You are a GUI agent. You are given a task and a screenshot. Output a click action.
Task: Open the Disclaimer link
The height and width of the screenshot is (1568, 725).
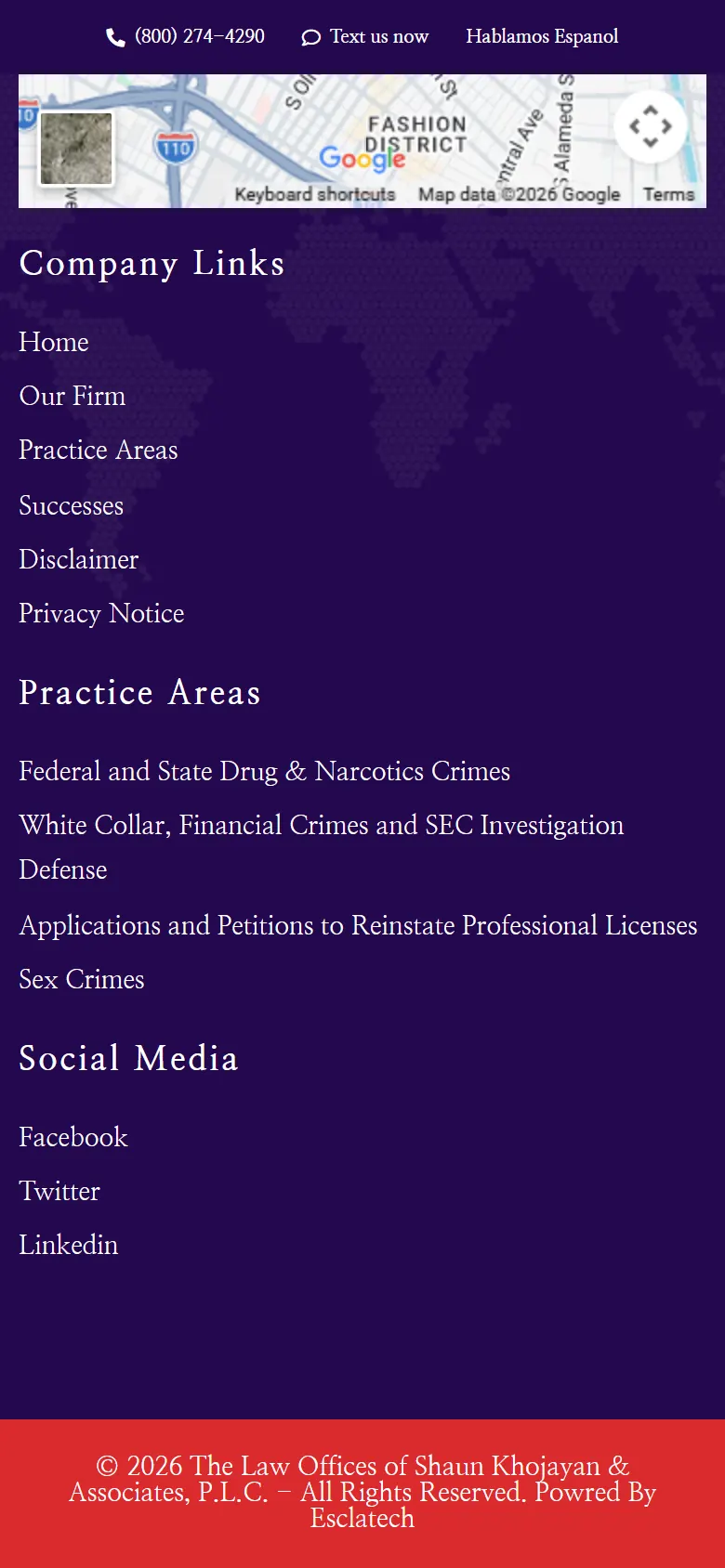pos(79,559)
